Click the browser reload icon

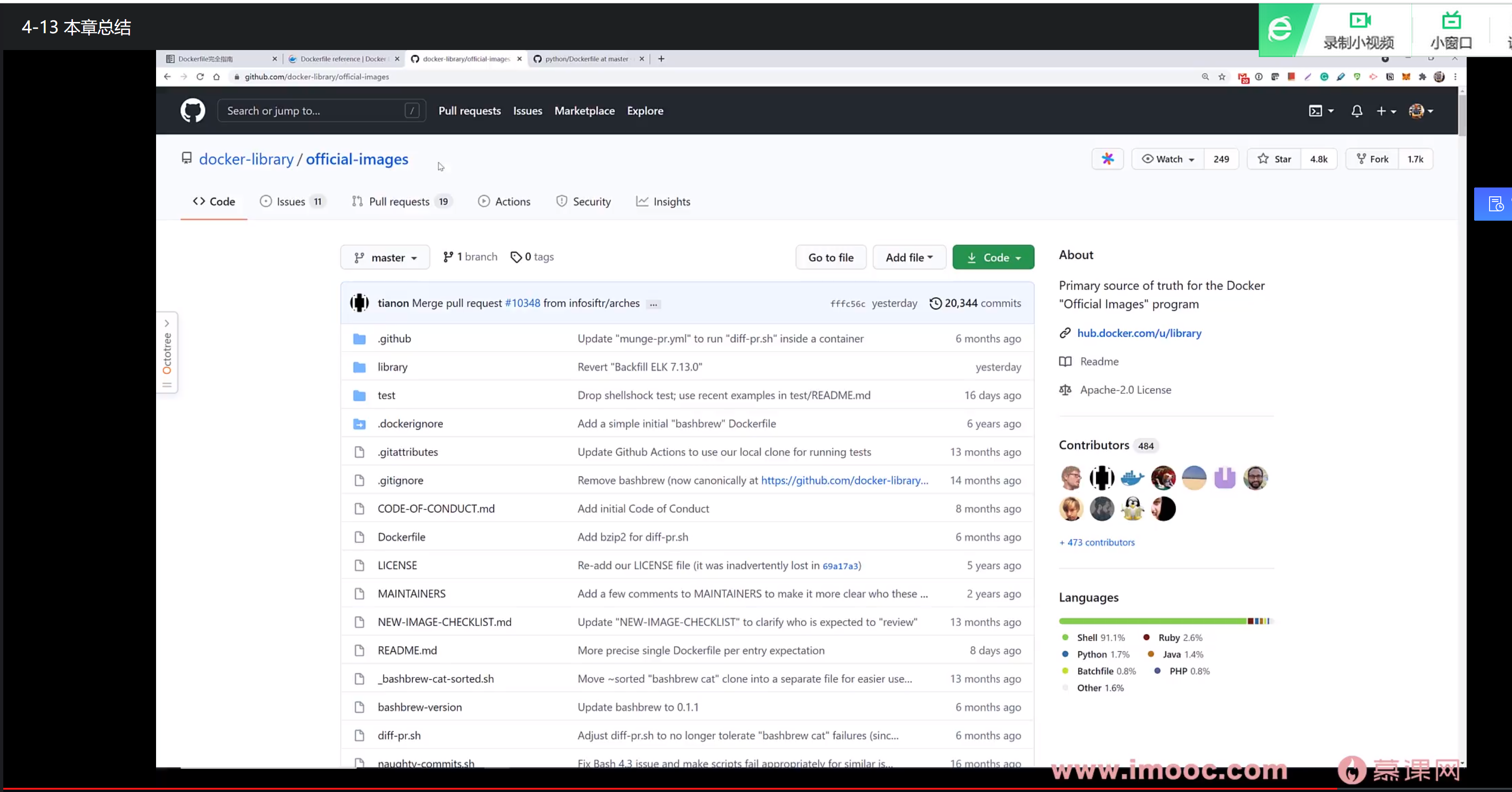pos(200,76)
